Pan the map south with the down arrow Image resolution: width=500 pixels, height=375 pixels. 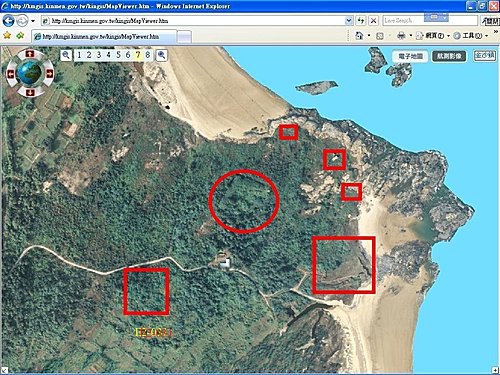(x=30, y=93)
